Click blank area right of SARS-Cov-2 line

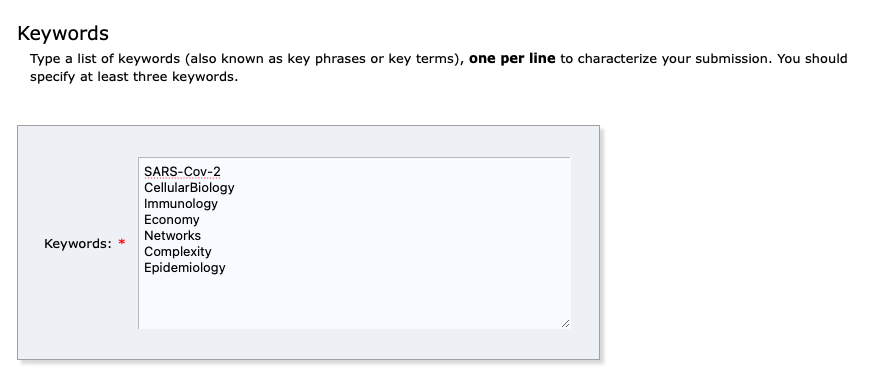393,171
